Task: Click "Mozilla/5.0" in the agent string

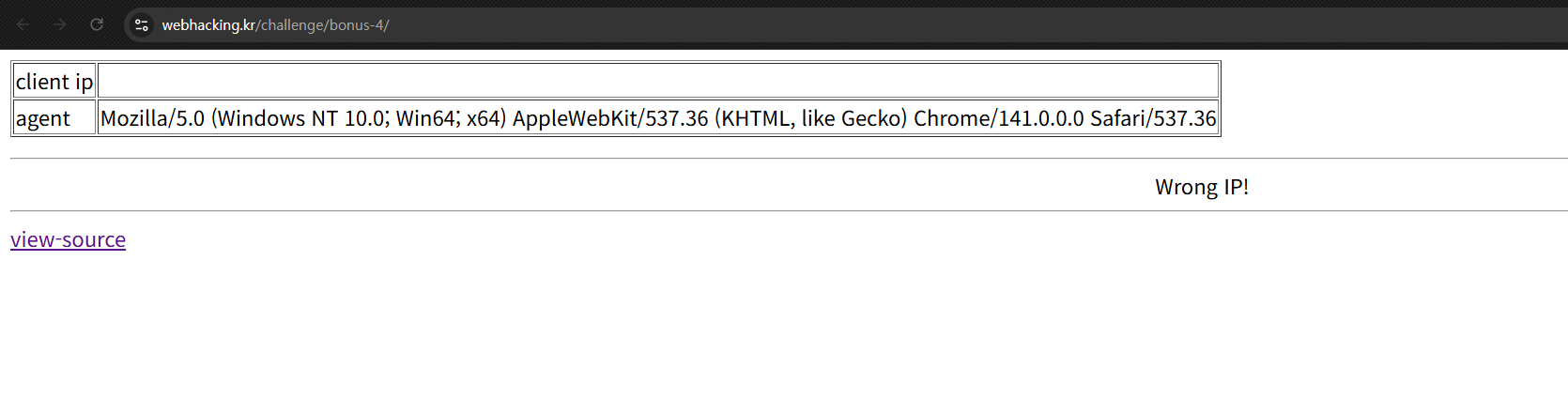Action: (x=152, y=118)
